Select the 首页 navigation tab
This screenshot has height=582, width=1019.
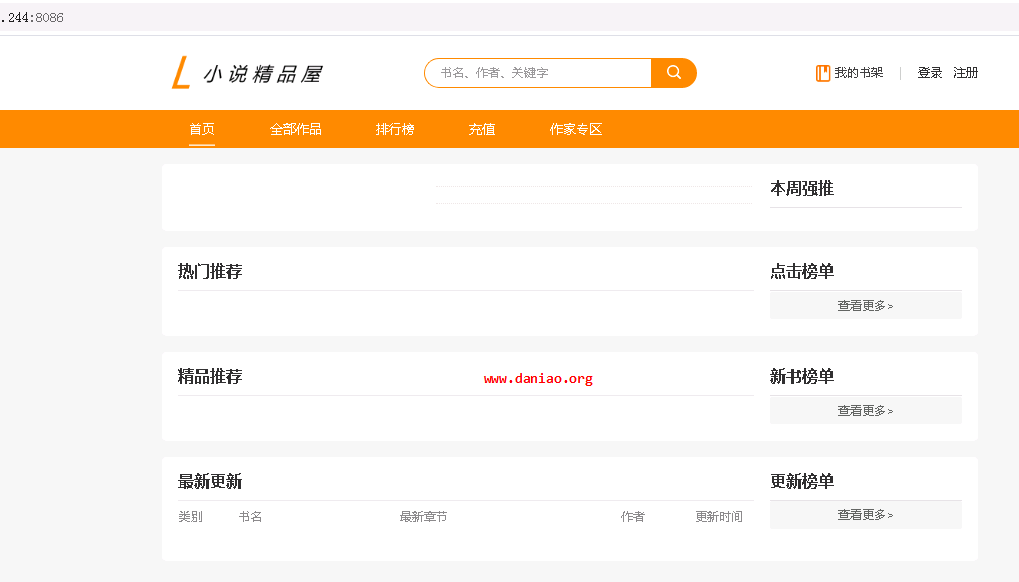click(x=202, y=129)
